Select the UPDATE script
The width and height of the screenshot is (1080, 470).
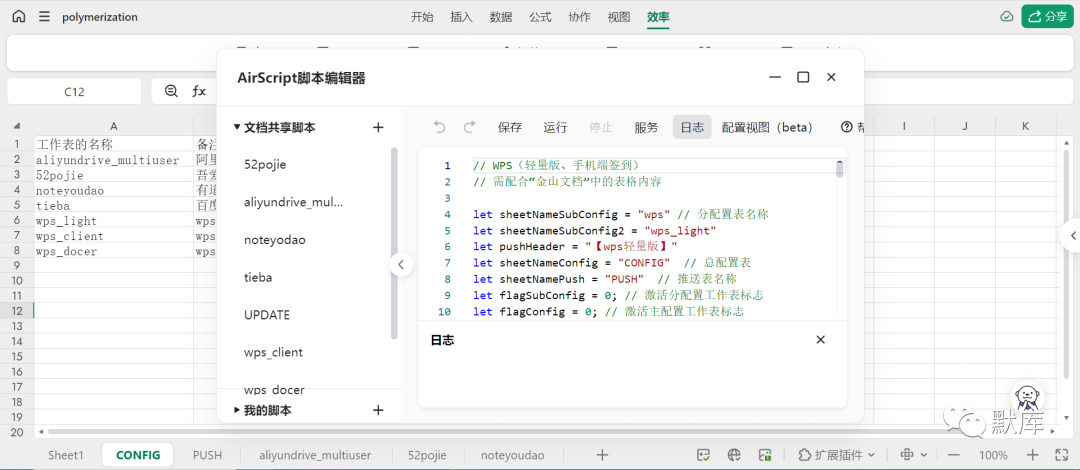coord(267,315)
